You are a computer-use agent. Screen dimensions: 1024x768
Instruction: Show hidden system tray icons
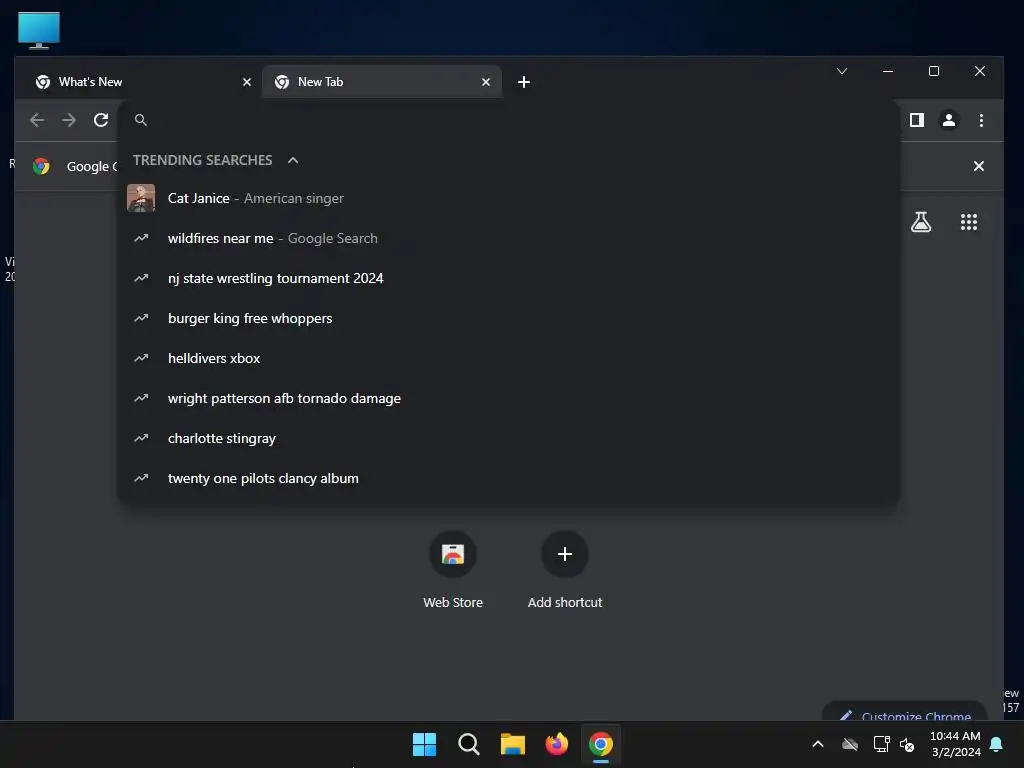coord(818,744)
